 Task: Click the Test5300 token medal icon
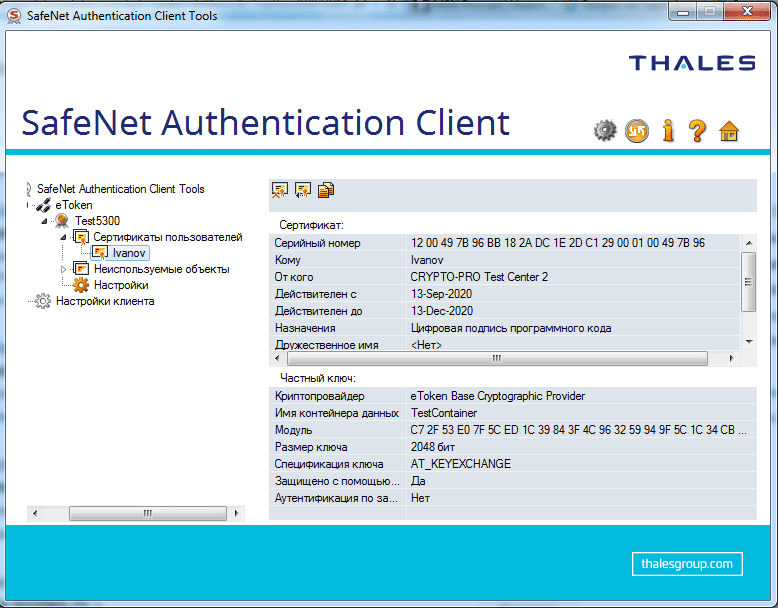tap(62, 220)
